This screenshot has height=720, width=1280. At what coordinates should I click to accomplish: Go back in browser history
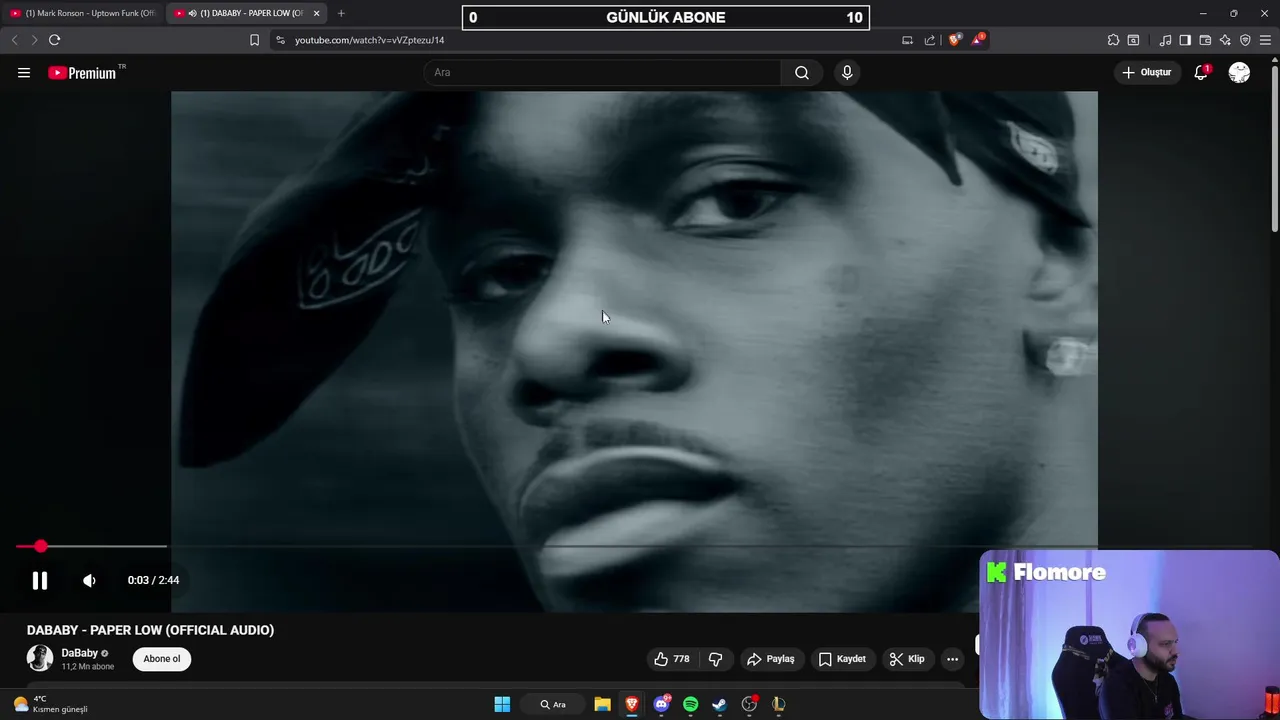(x=14, y=40)
